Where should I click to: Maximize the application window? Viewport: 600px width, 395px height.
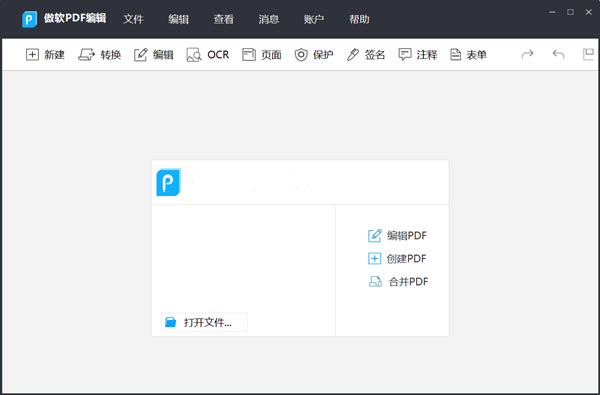571,12
